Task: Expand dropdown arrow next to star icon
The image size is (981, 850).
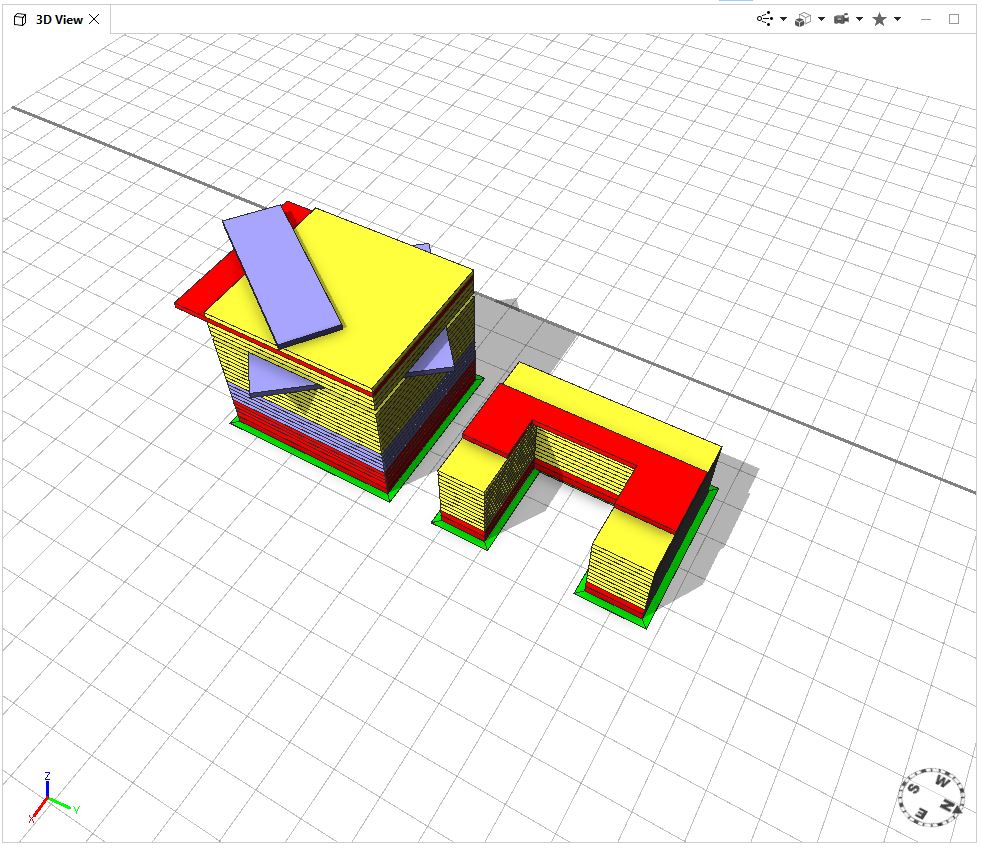Action: click(898, 19)
